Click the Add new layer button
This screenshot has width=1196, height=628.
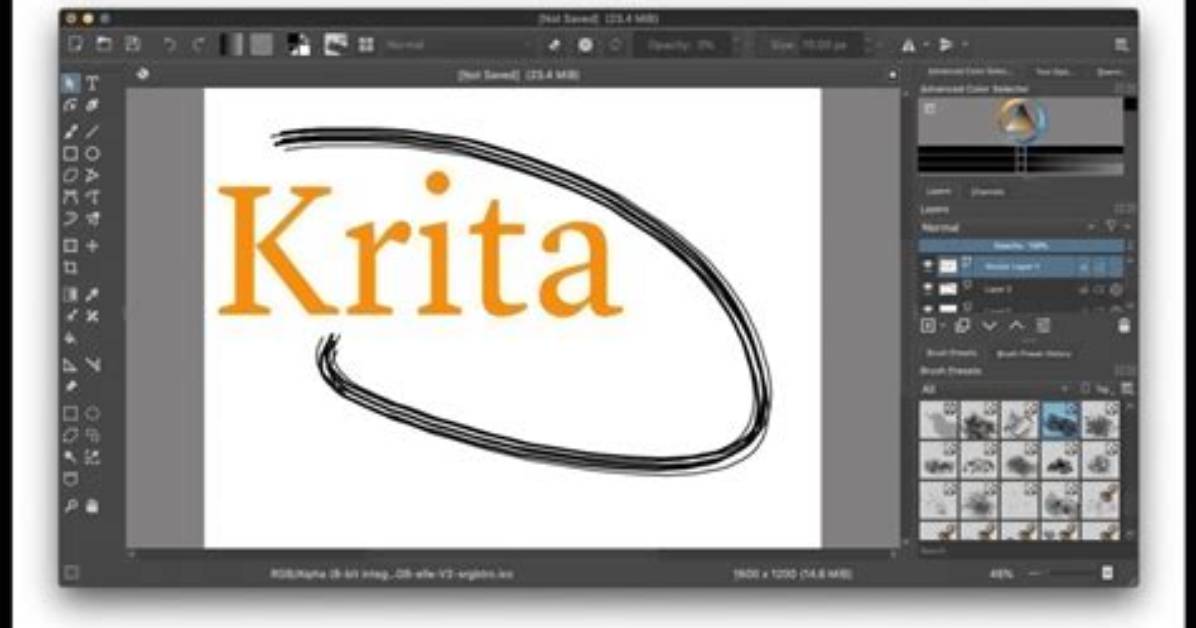pos(928,326)
